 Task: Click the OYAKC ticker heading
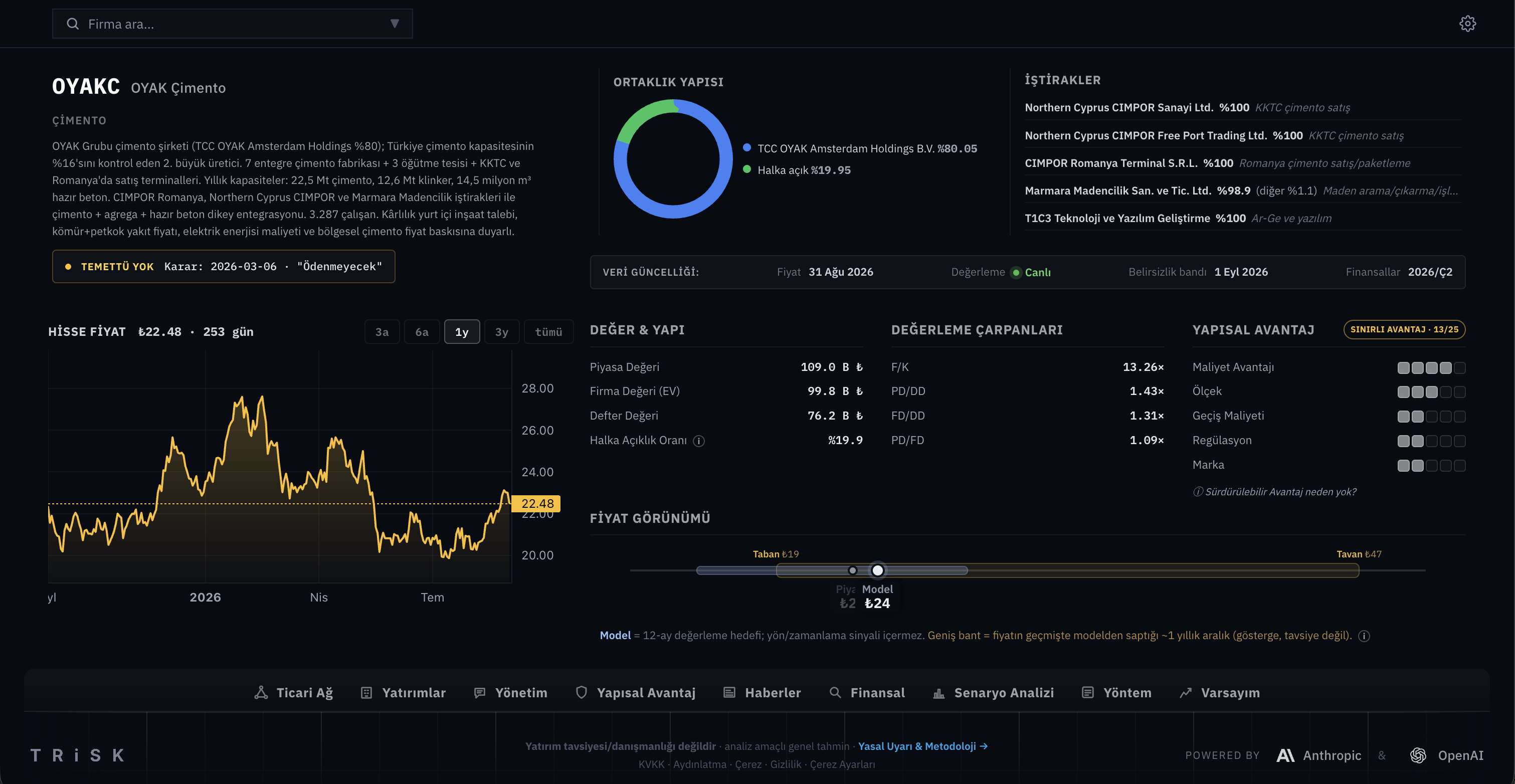(86, 86)
